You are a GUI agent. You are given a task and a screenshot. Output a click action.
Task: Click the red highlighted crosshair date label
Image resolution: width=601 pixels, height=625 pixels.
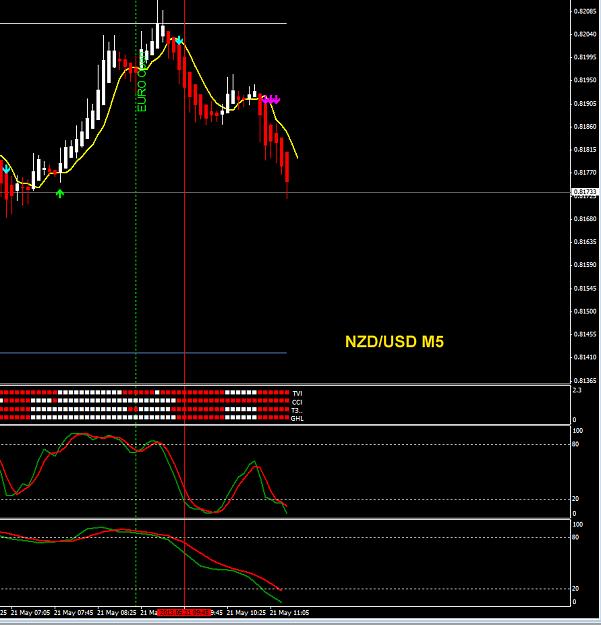click(x=184, y=612)
